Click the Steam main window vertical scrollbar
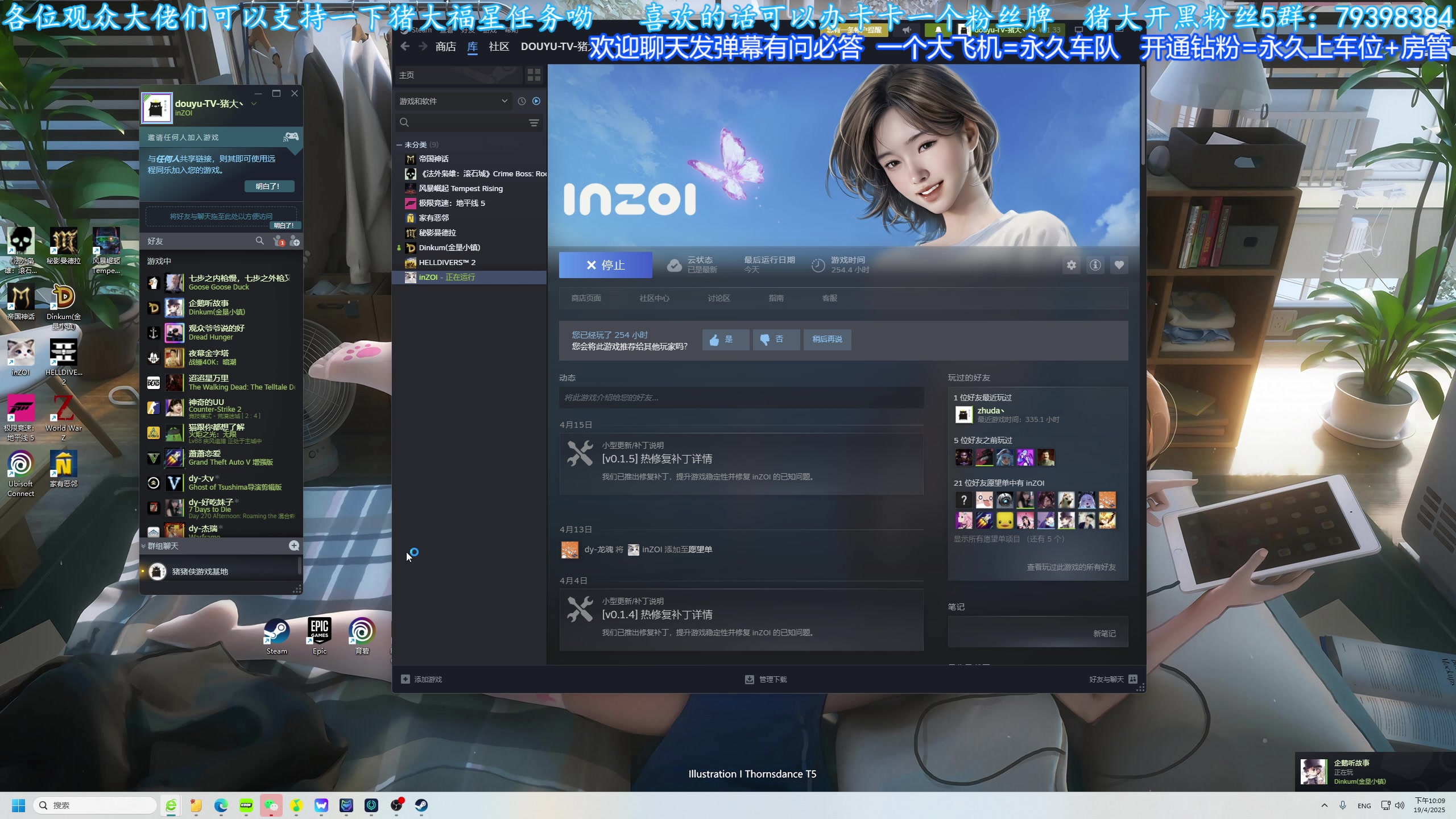The image size is (1456, 819). (1143, 117)
